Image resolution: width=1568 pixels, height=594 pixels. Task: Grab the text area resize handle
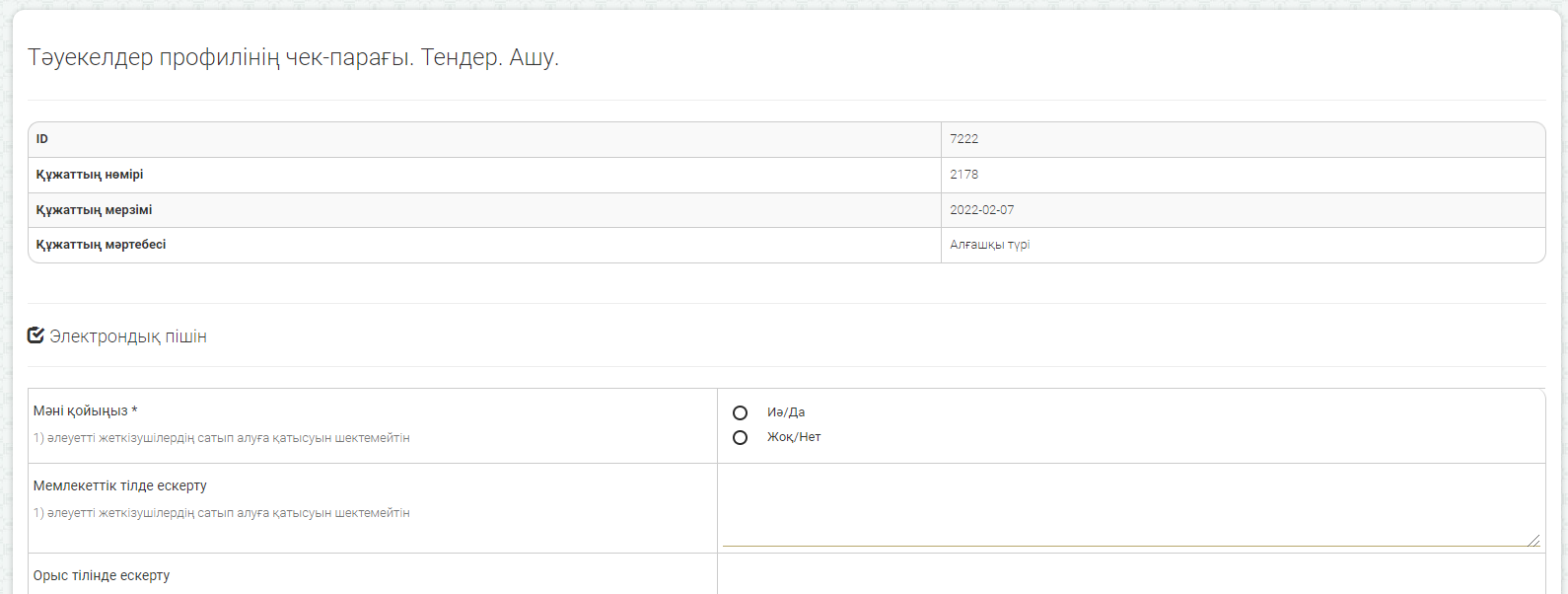coord(1532,540)
